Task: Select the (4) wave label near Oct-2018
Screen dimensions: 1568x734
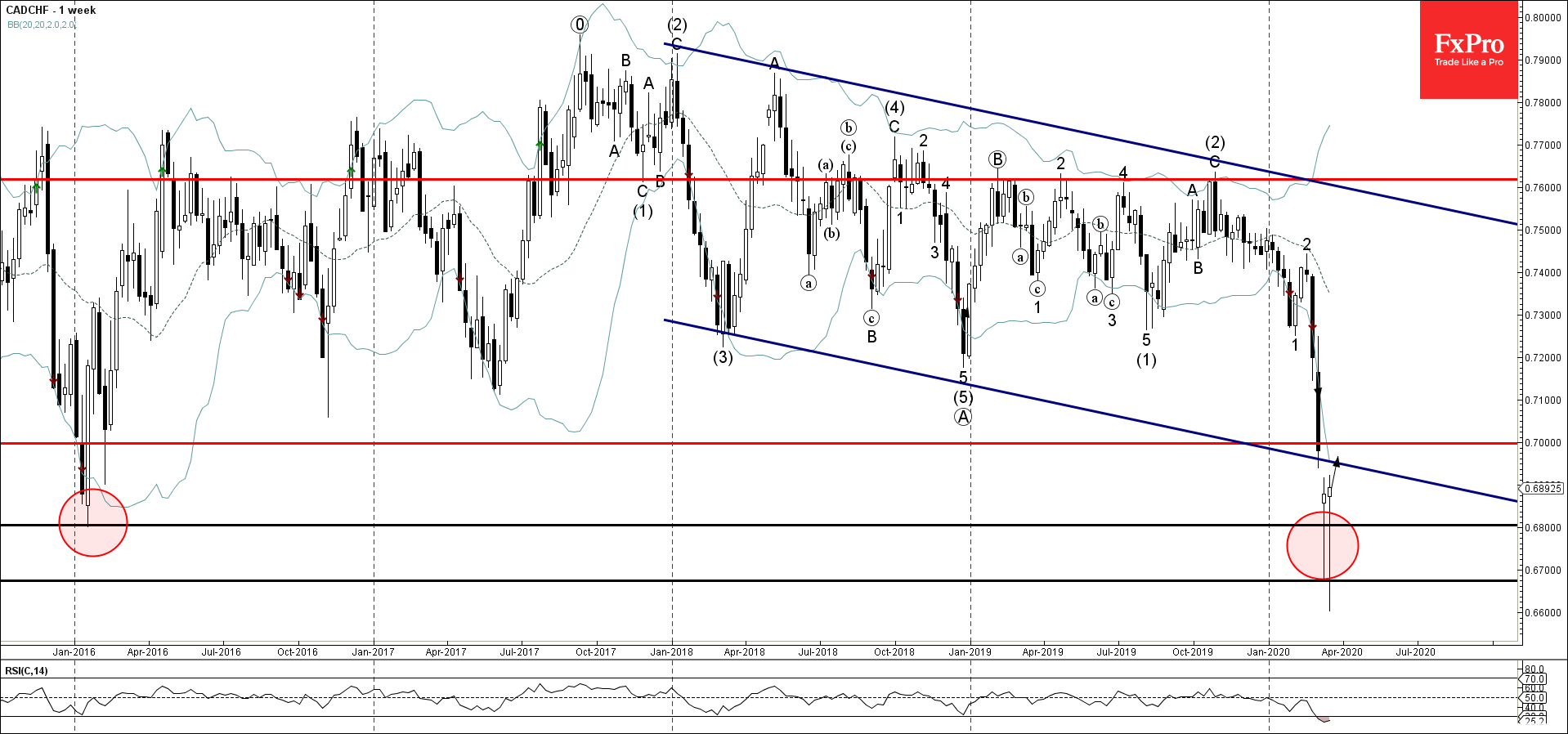Action: click(x=894, y=107)
